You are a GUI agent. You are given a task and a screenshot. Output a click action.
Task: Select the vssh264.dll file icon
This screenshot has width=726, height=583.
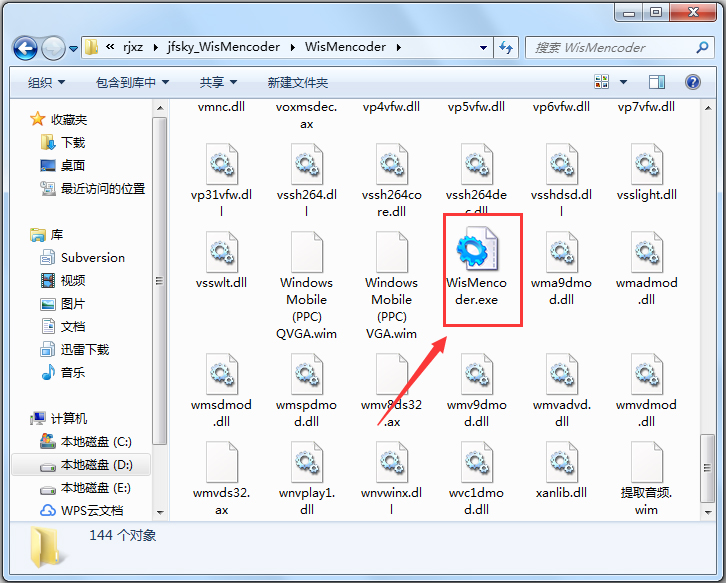pyautogui.click(x=307, y=164)
